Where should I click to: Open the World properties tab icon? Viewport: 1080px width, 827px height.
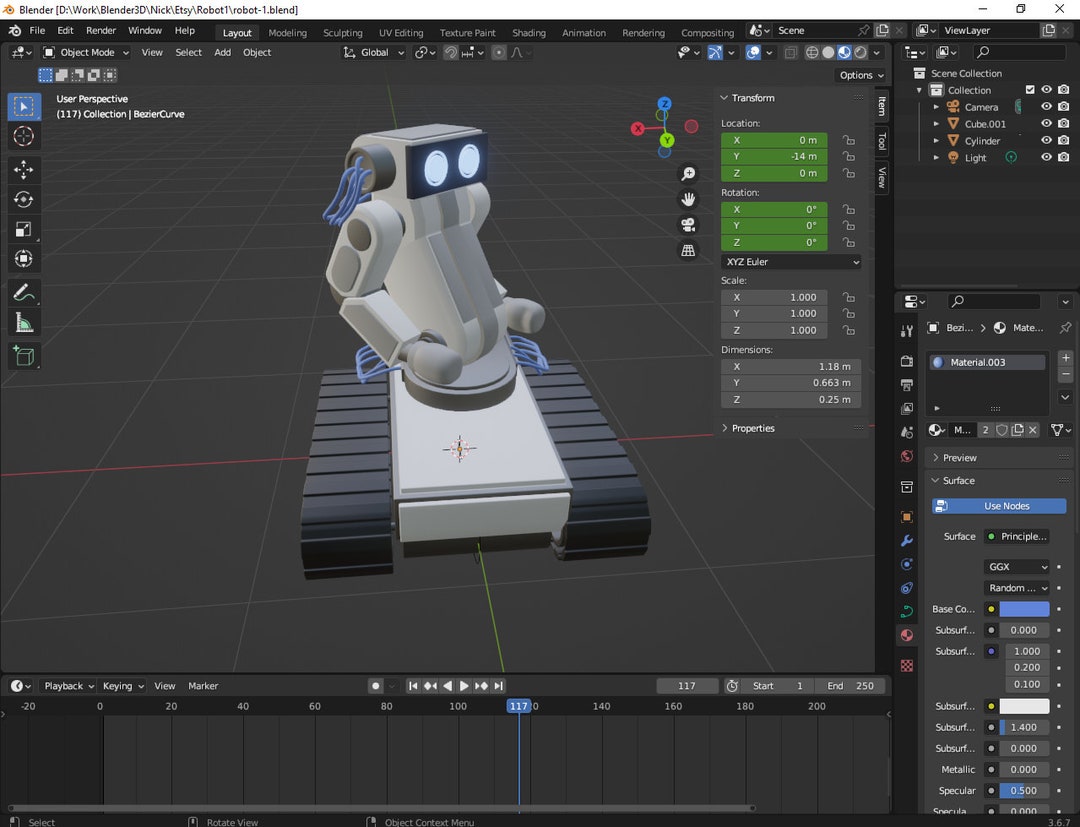coord(907,456)
